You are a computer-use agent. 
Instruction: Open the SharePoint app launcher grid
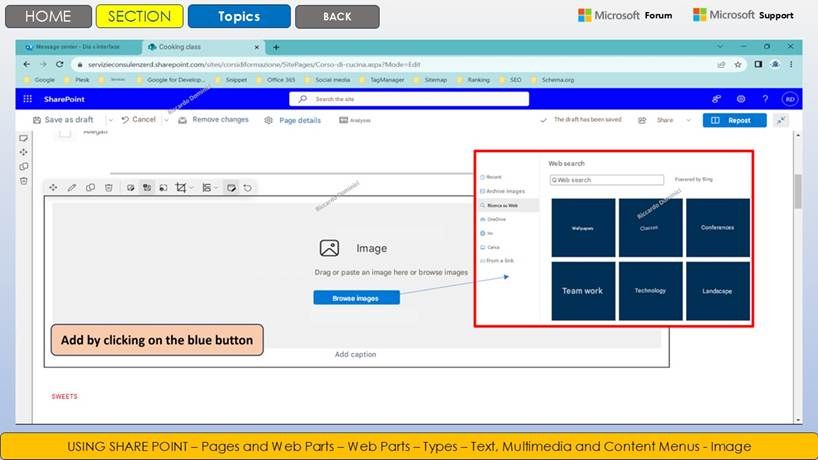pyautogui.click(x=28, y=99)
